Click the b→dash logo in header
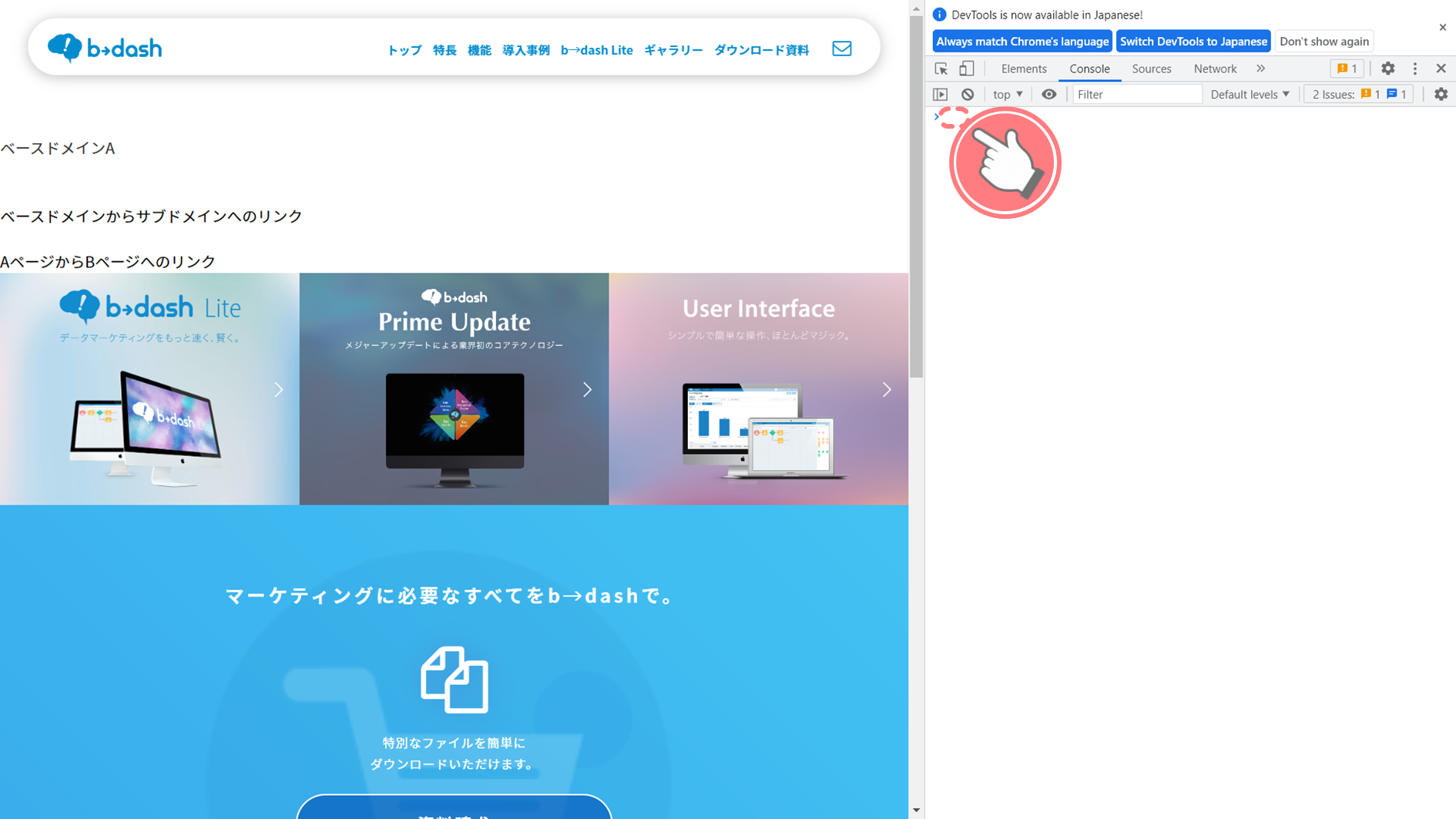The width and height of the screenshot is (1456, 819). 105,48
